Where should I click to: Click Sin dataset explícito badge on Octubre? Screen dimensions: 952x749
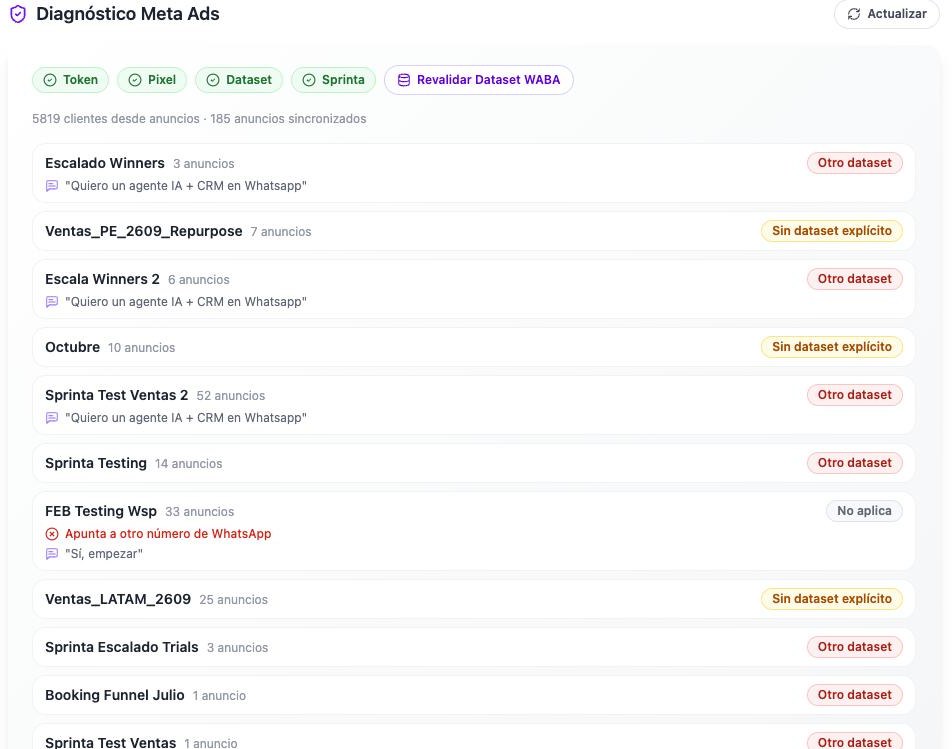pos(831,347)
